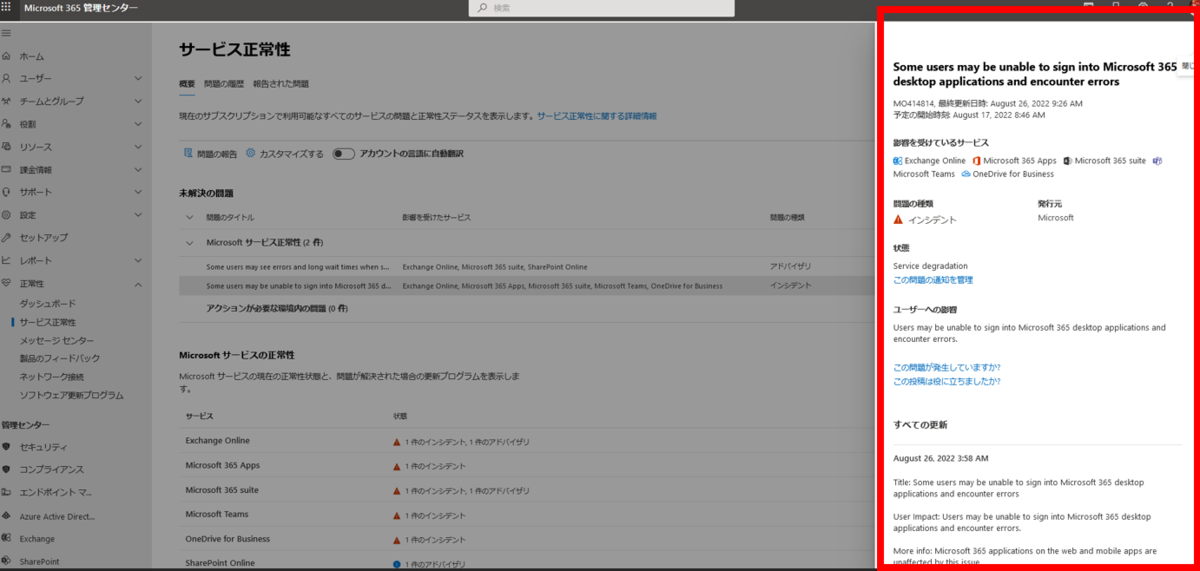
Task: Click the 問題の報告 button
Action: (x=210, y=154)
